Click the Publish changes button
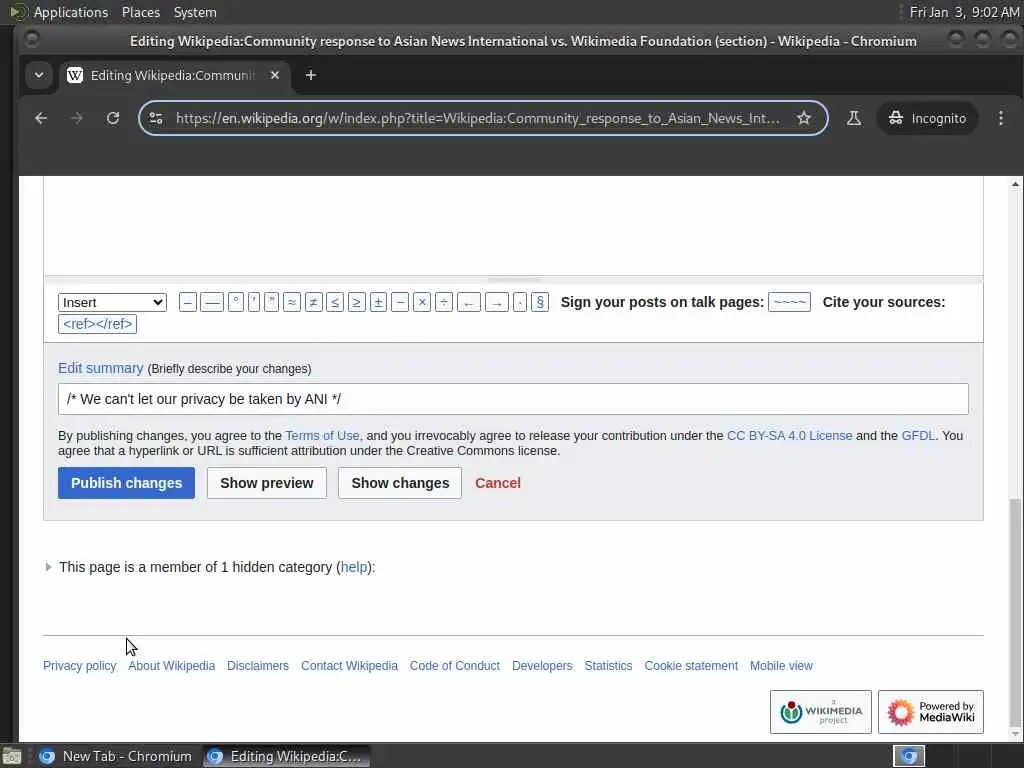This screenshot has width=1024, height=768. [x=126, y=483]
